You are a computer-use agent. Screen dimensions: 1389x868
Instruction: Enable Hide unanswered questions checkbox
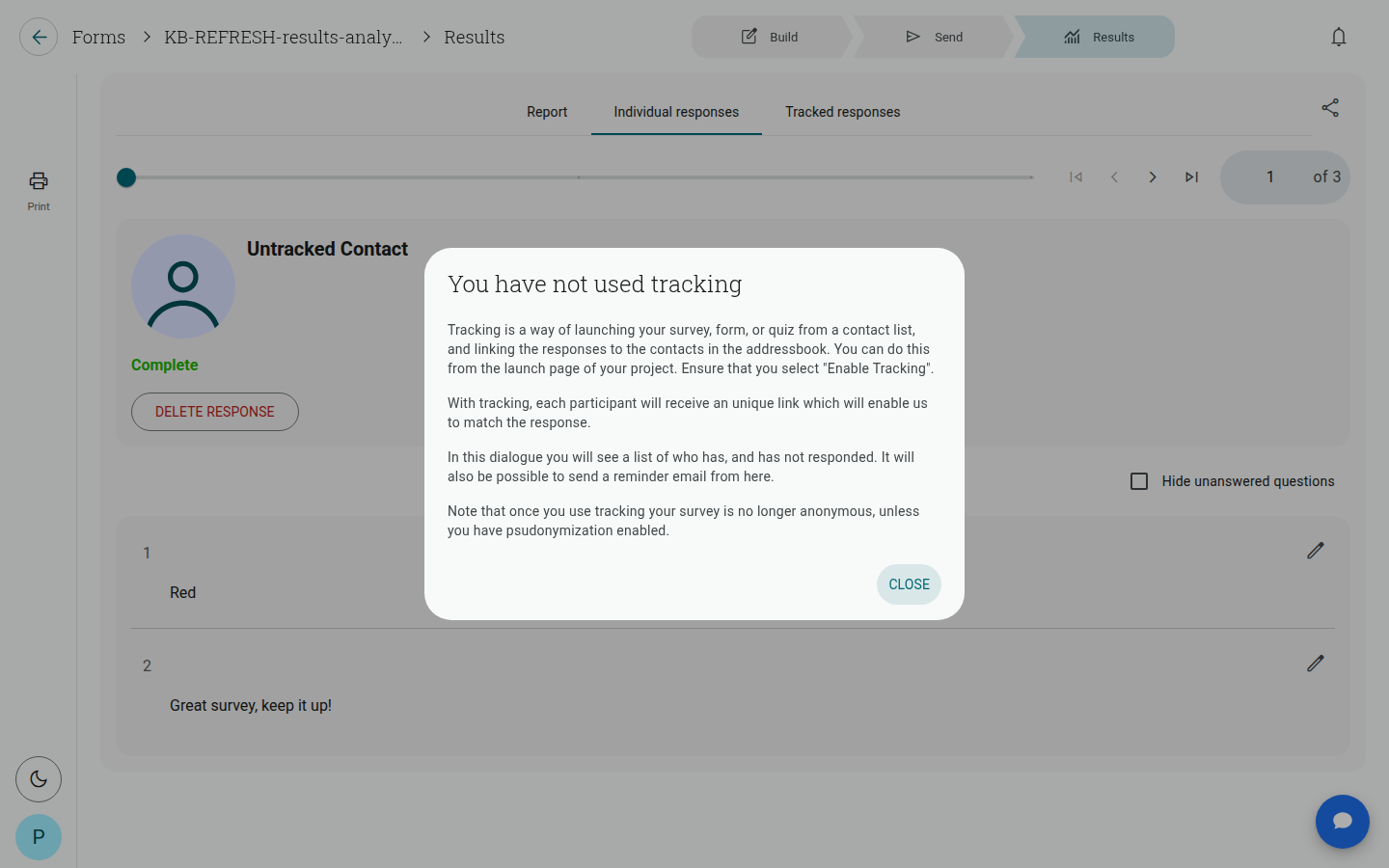click(x=1139, y=481)
